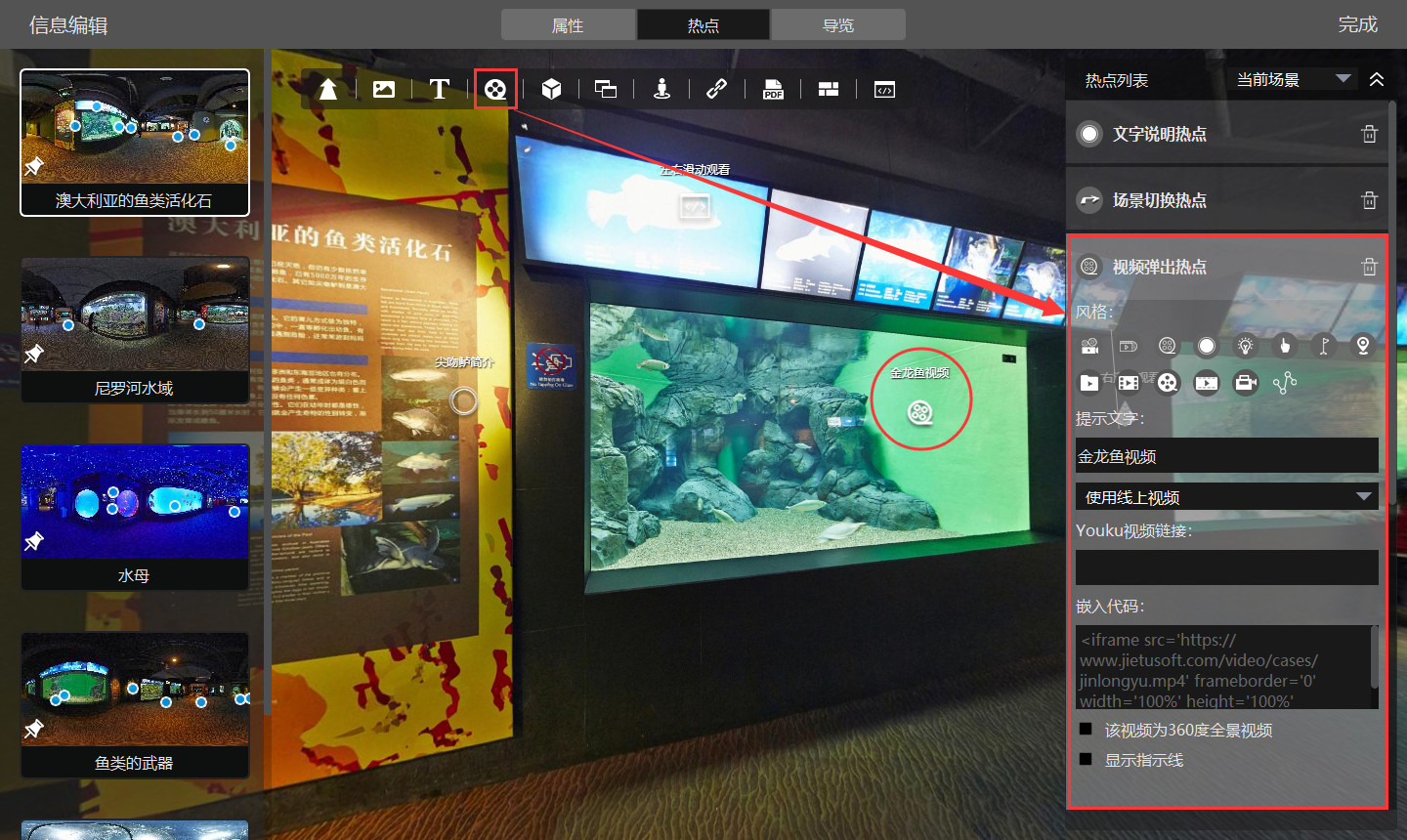Open the 当前场景 dropdown
This screenshot has height=840, width=1407.
tap(1293, 79)
